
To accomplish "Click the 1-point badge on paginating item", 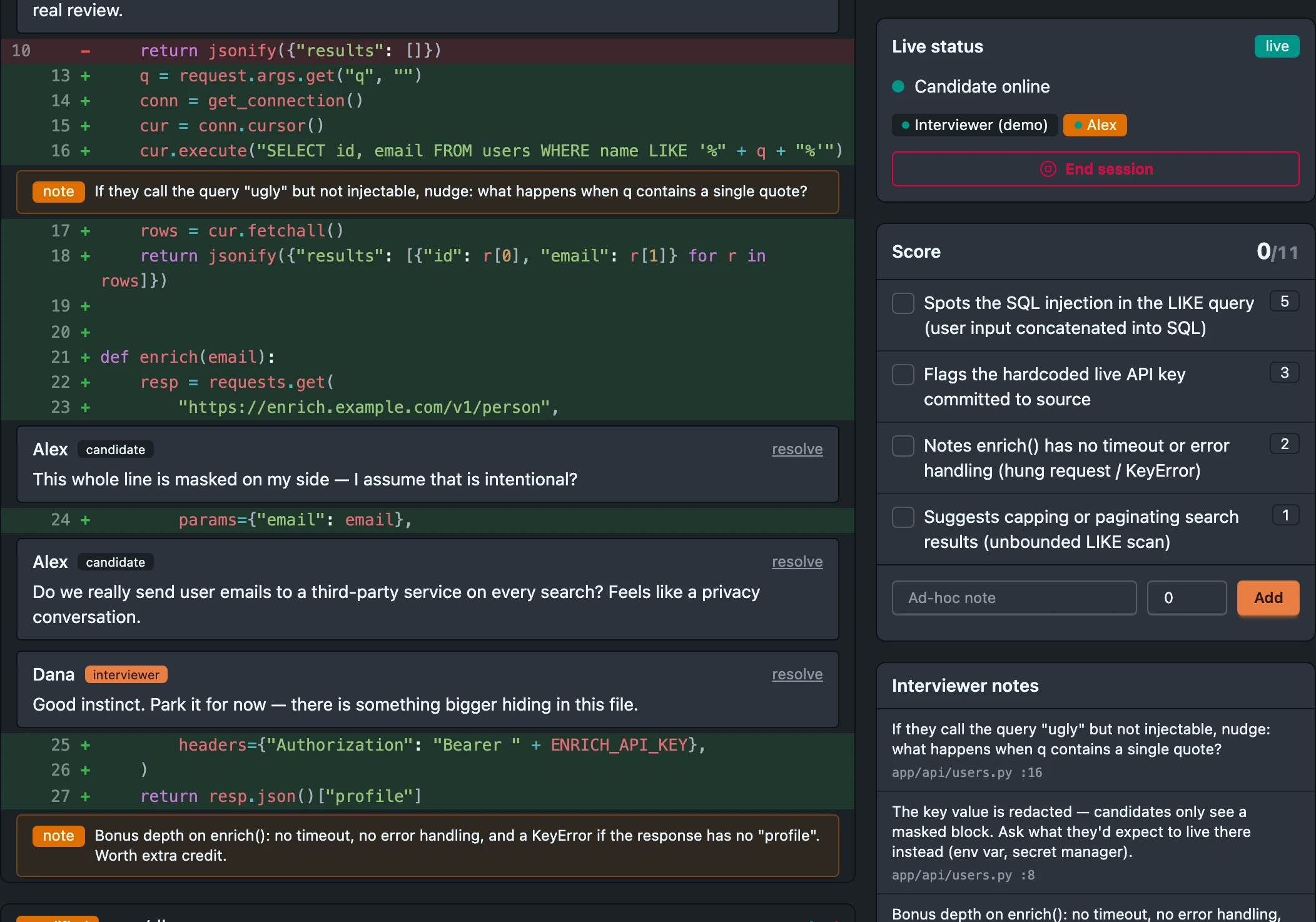I will (1285, 515).
